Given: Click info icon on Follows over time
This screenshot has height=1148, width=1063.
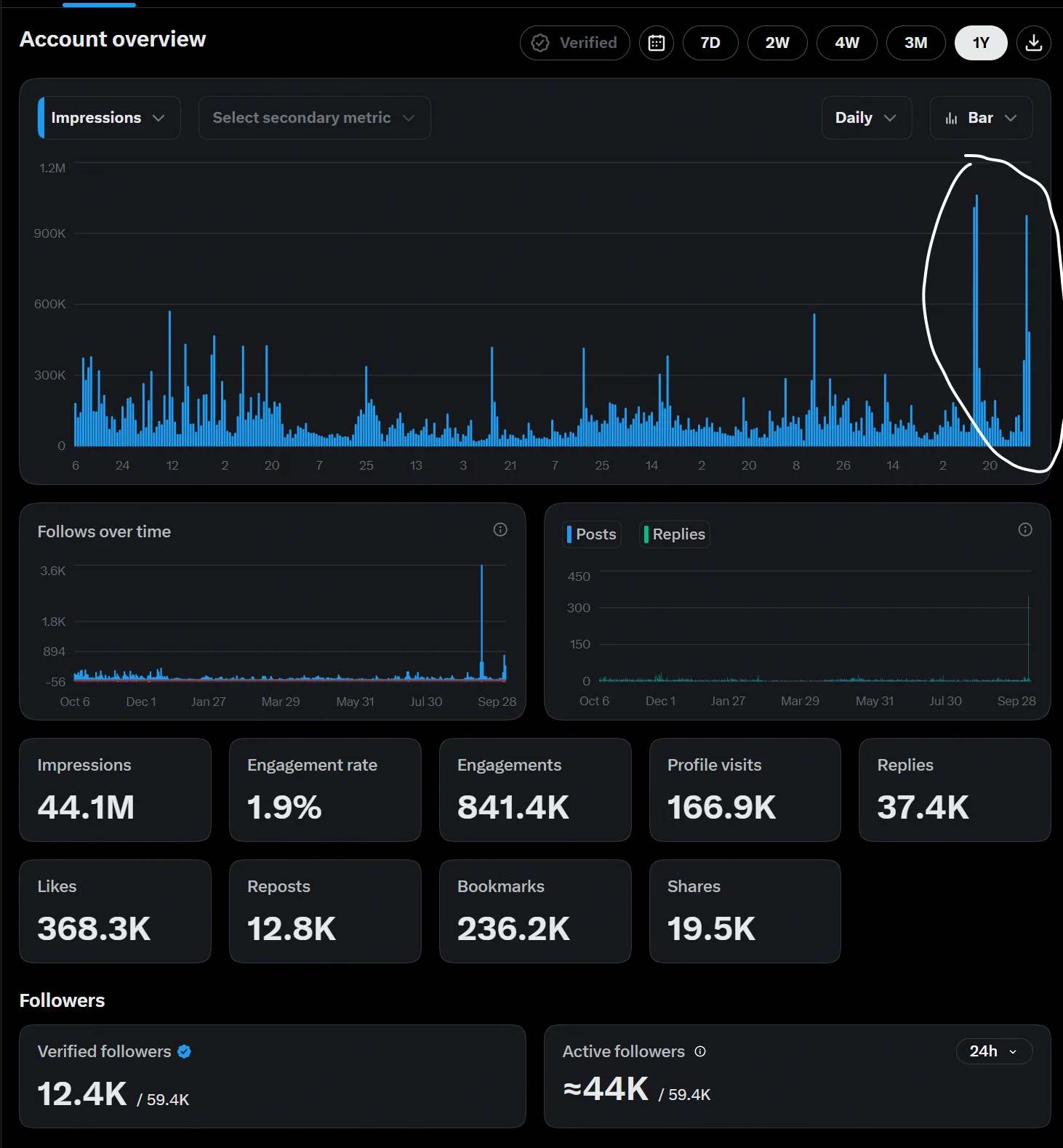Looking at the screenshot, I should point(500,529).
